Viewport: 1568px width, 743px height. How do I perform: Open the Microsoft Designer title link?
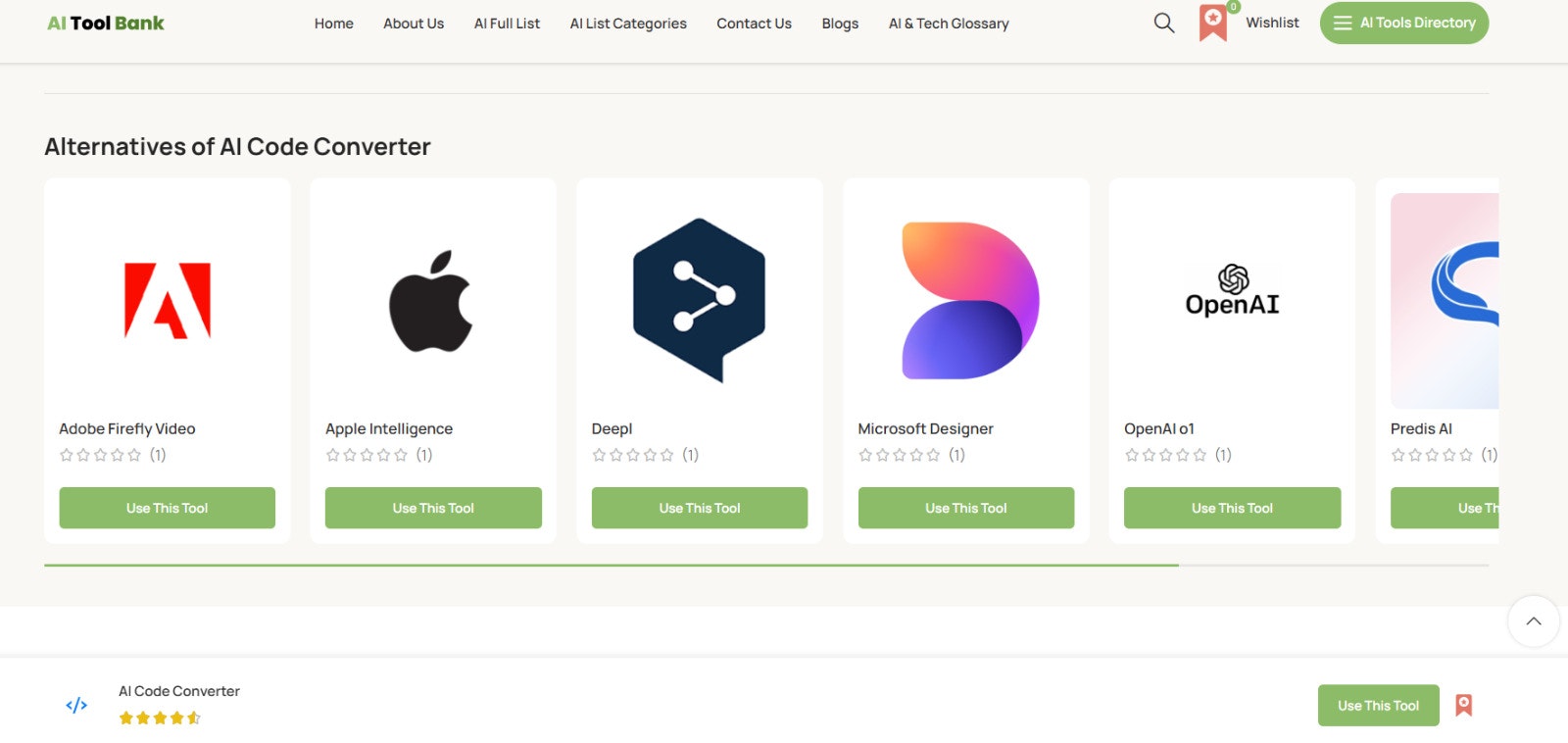point(926,428)
